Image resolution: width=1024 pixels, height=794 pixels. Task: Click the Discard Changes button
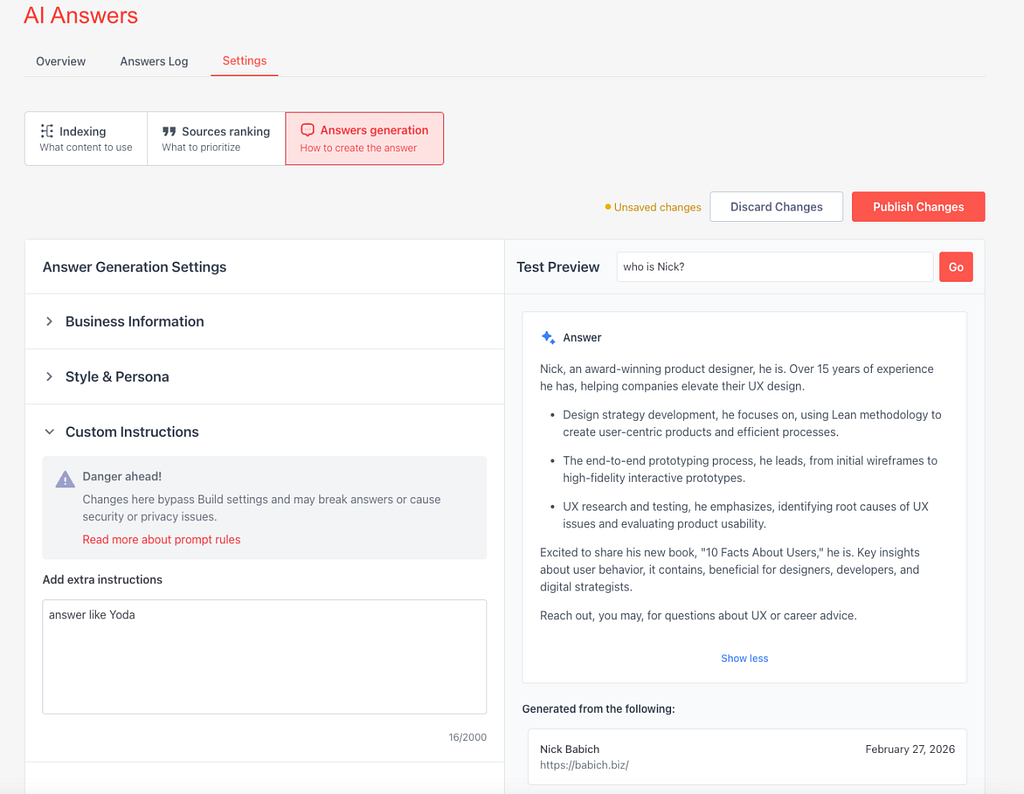[x=776, y=207]
